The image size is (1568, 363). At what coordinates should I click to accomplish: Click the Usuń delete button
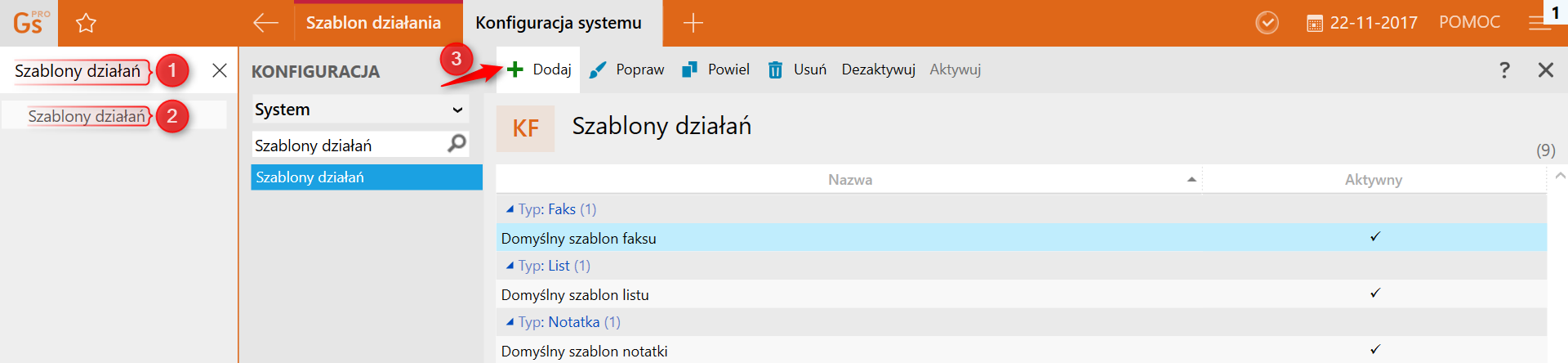pyautogui.click(x=797, y=69)
